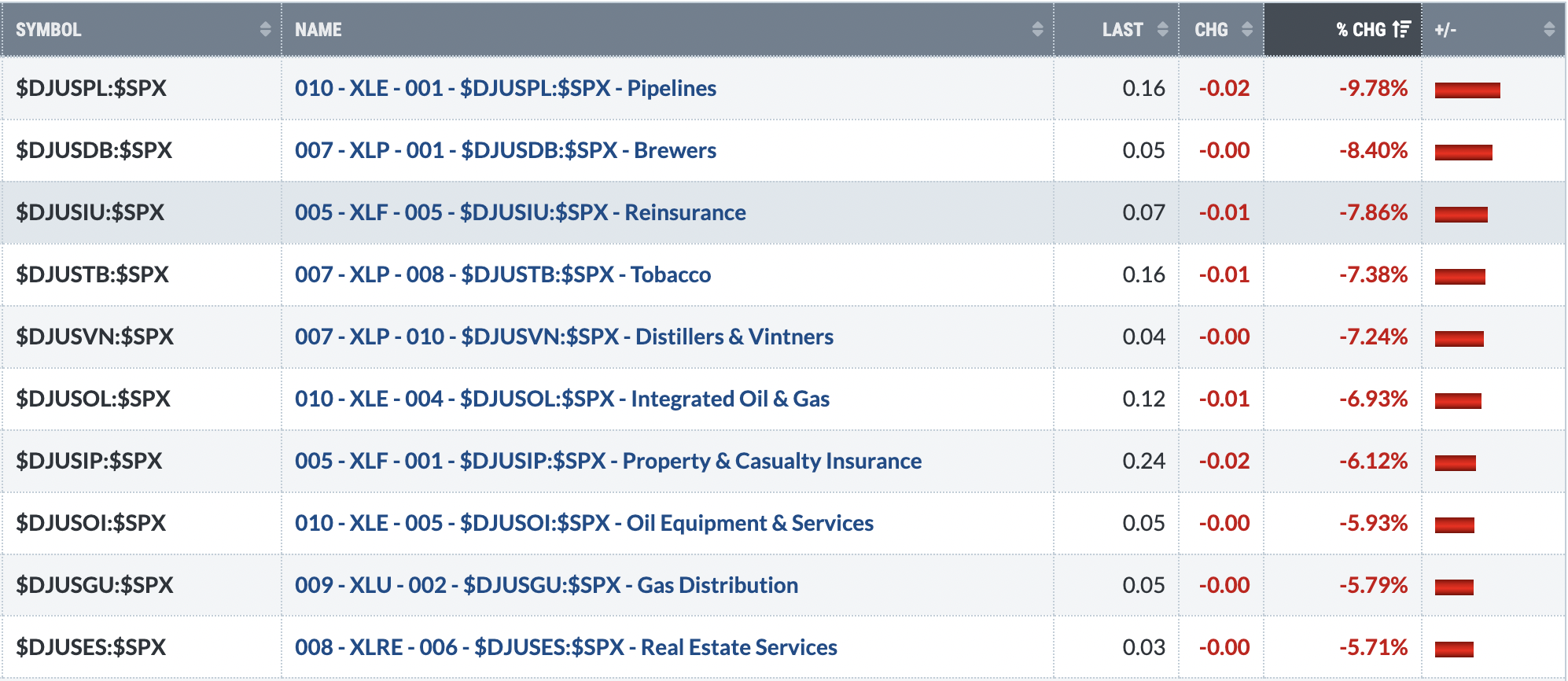Screen dimensions: 1568x681
Task: Open the Tobacco $DJUSTB:$SPX link
Action: [503, 274]
